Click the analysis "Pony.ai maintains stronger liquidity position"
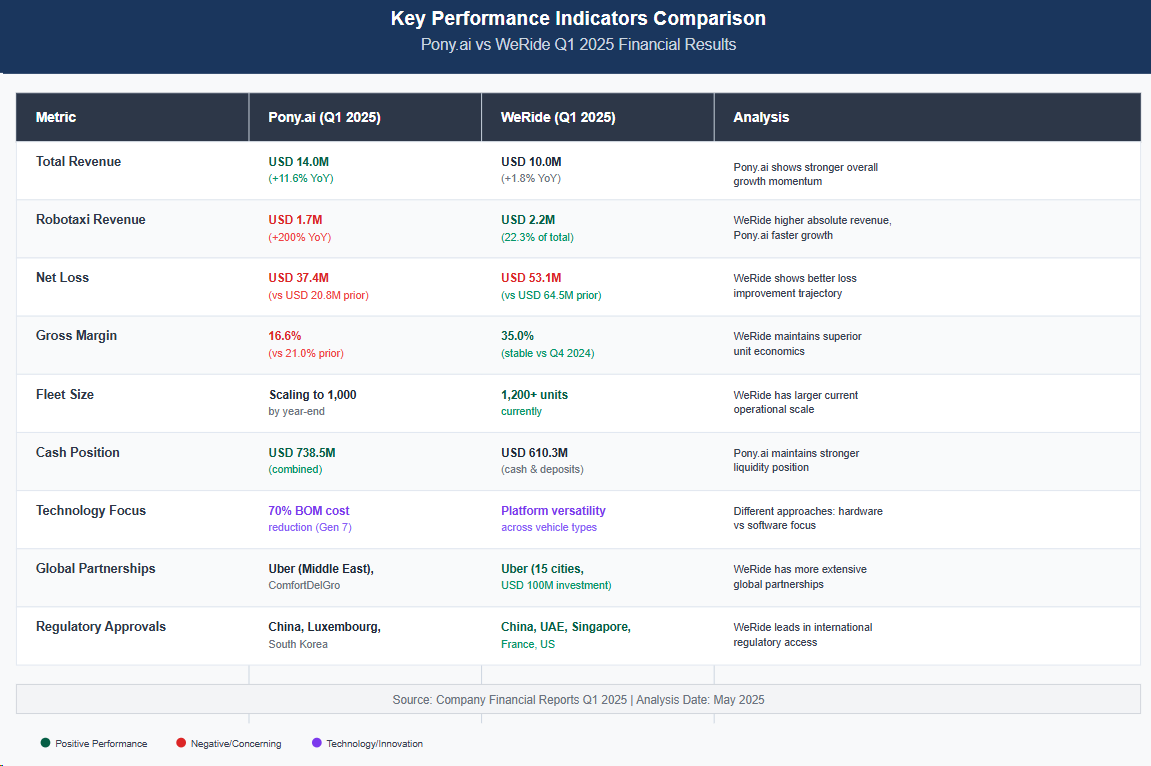 (796, 460)
